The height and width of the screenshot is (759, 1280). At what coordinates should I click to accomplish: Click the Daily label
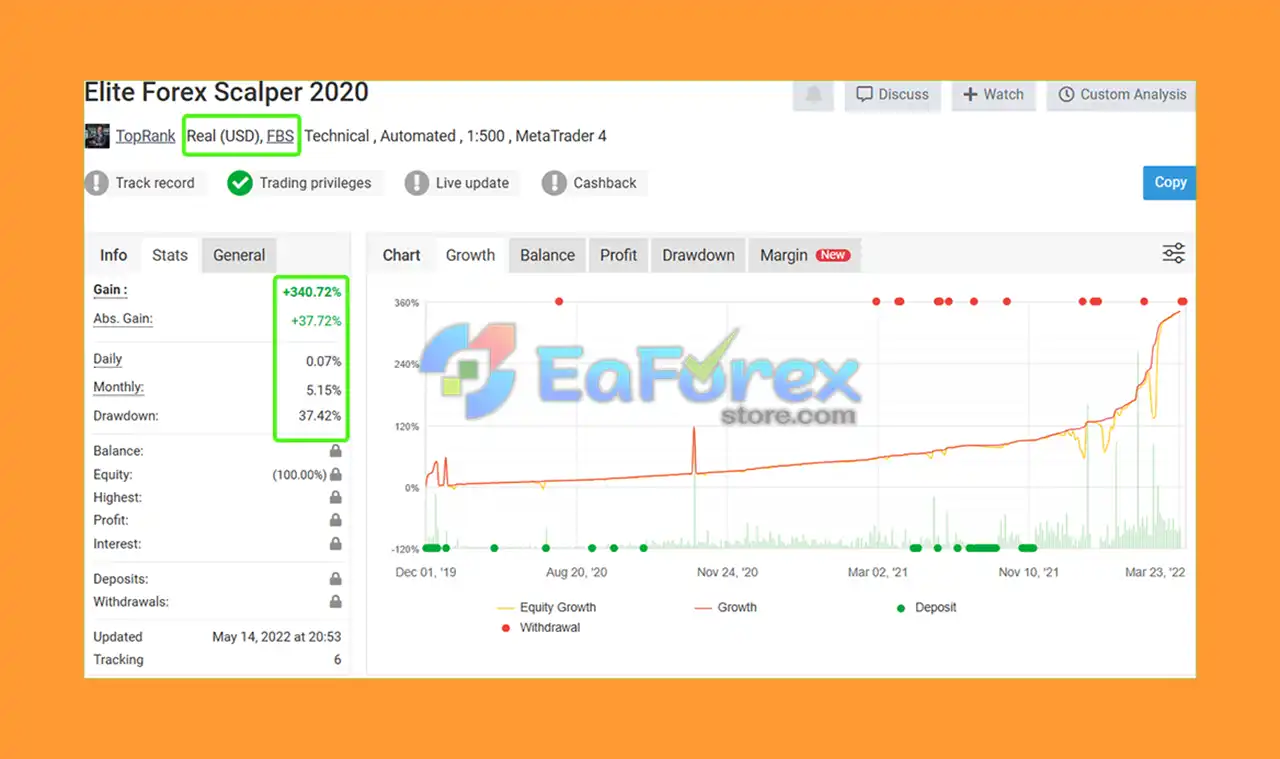point(107,359)
